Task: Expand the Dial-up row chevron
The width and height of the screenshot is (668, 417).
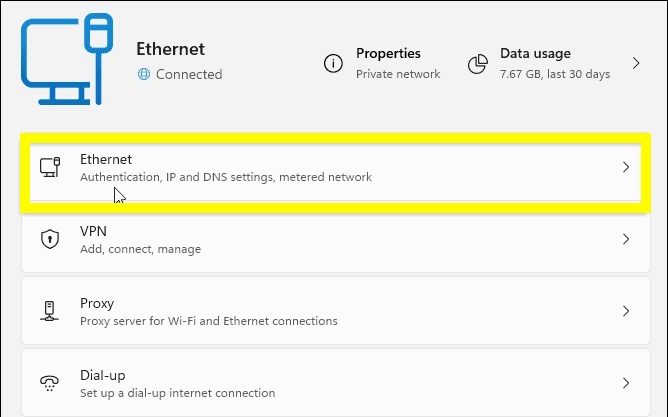Action: pos(626,383)
